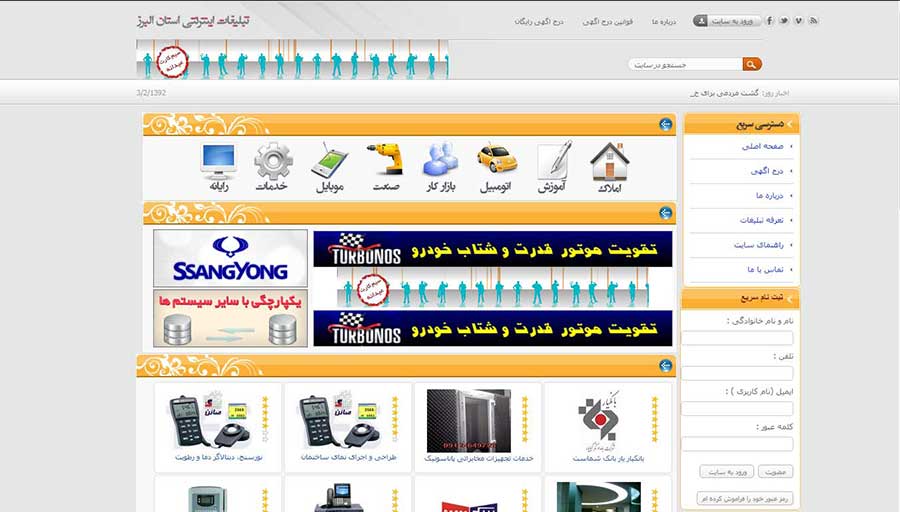Focus the جستجو در سایت search field
The height and width of the screenshot is (512, 900).
click(x=686, y=64)
